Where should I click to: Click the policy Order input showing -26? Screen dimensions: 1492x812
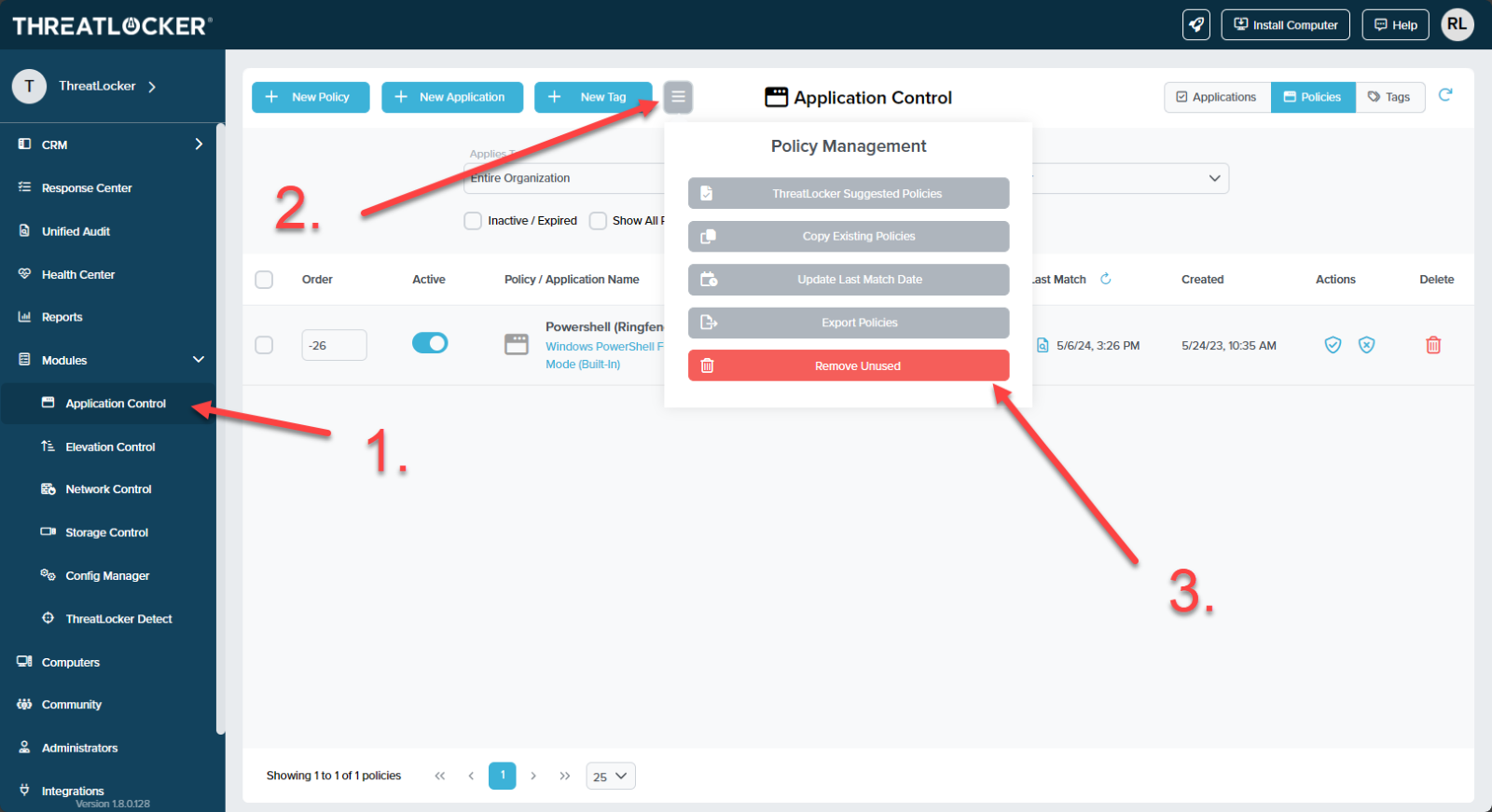pos(334,345)
